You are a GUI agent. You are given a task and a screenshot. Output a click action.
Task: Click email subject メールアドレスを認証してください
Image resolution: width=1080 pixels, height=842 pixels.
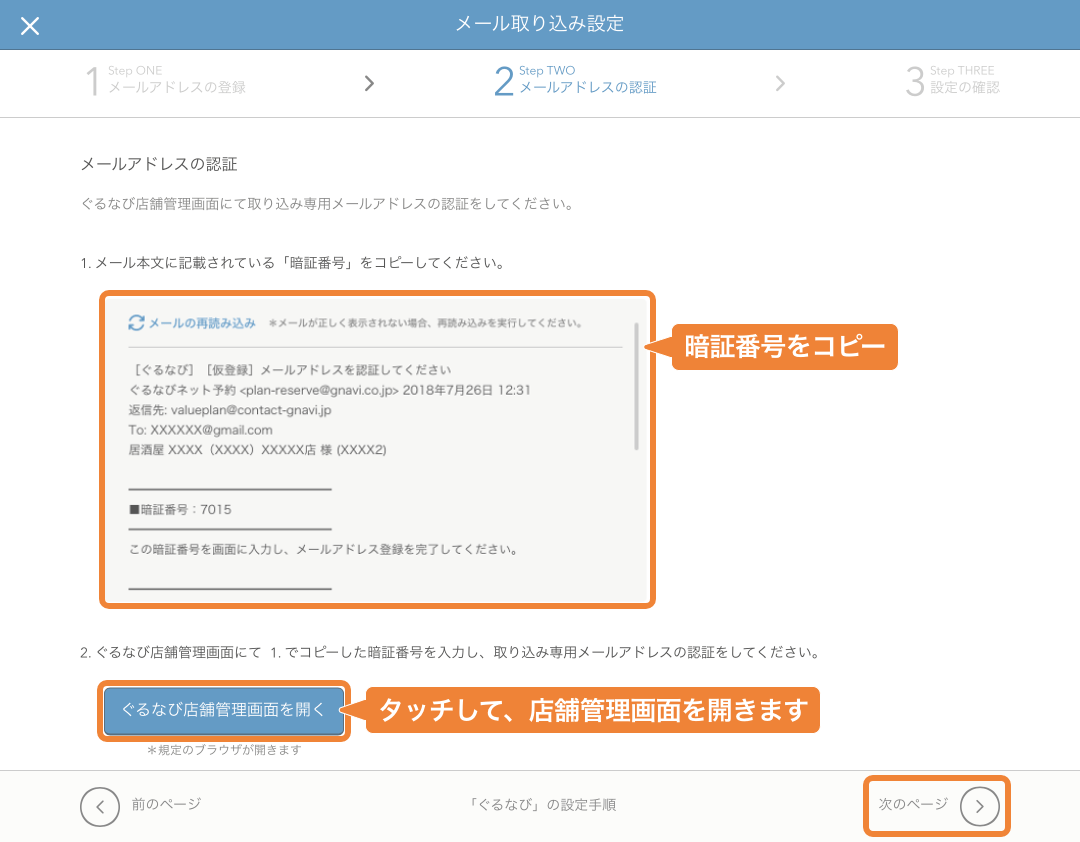pos(290,370)
